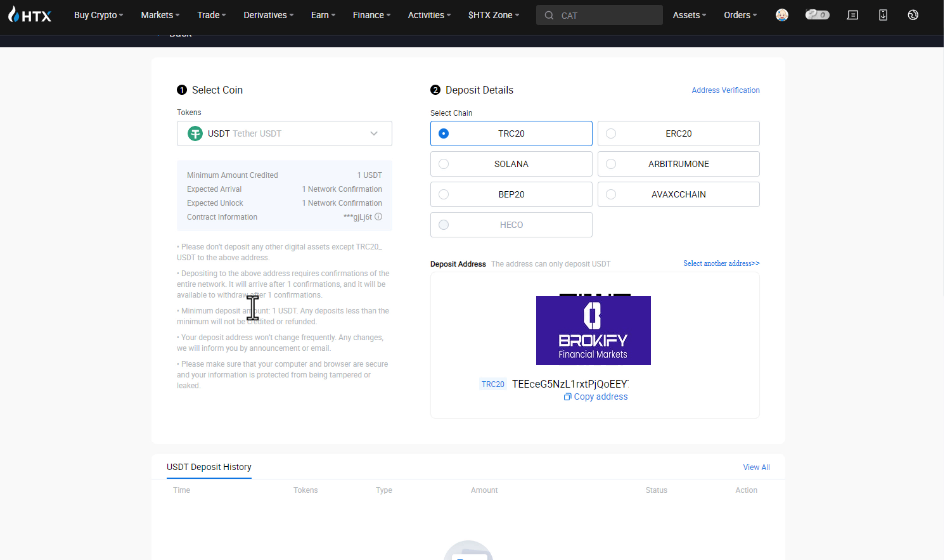944x560 pixels.
Task: Expand the Activities menu
Action: coord(429,15)
